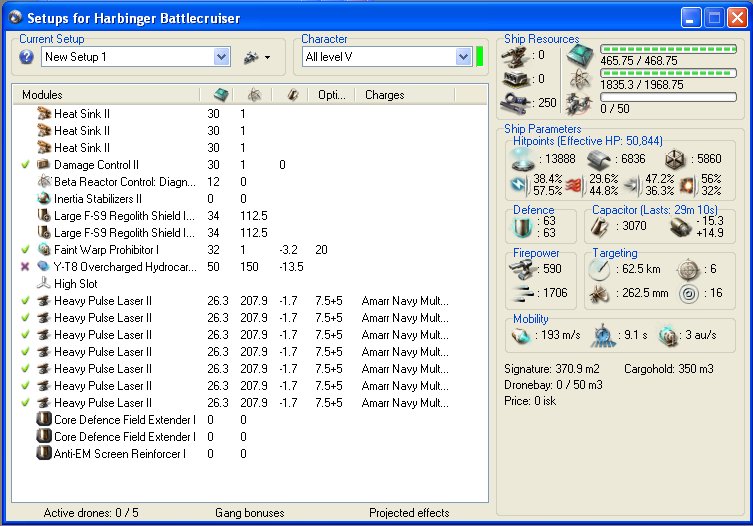This screenshot has width=753, height=526.
Task: Click the Beta Reactor Control module icon
Action: pos(44,181)
